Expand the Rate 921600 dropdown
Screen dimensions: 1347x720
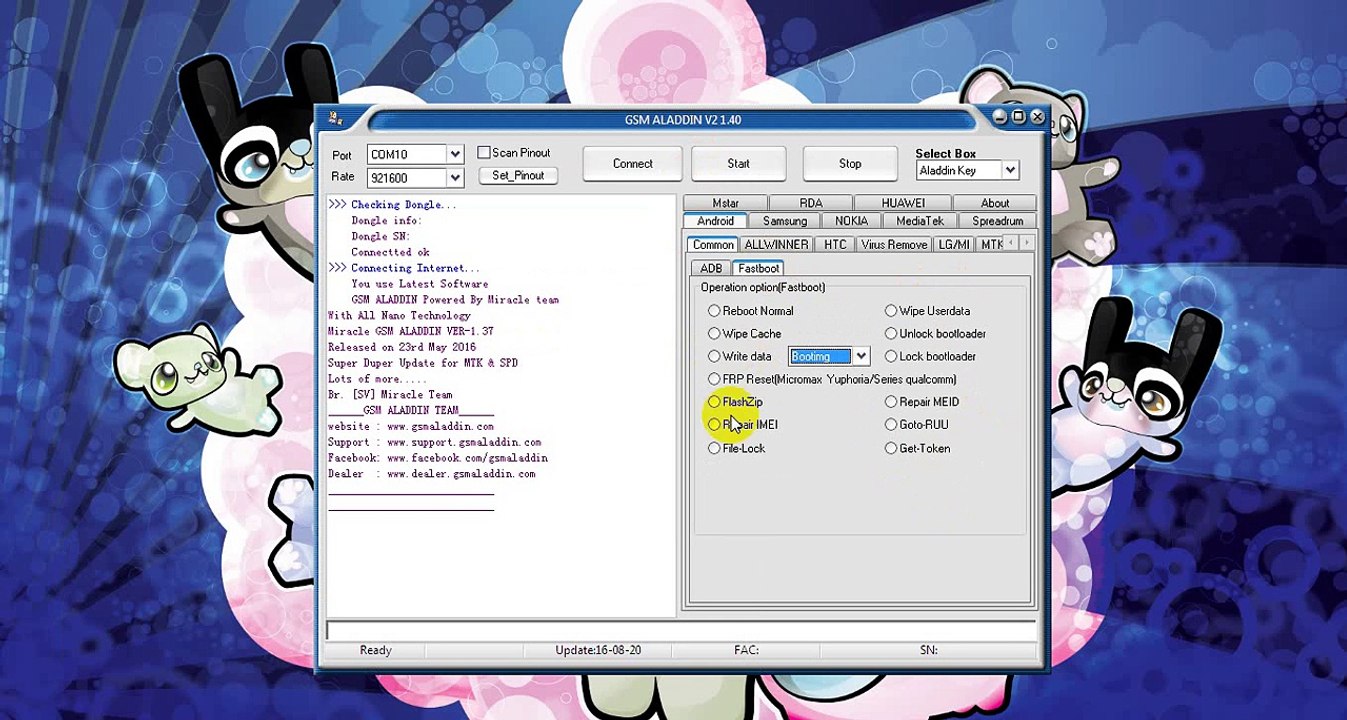pos(455,178)
